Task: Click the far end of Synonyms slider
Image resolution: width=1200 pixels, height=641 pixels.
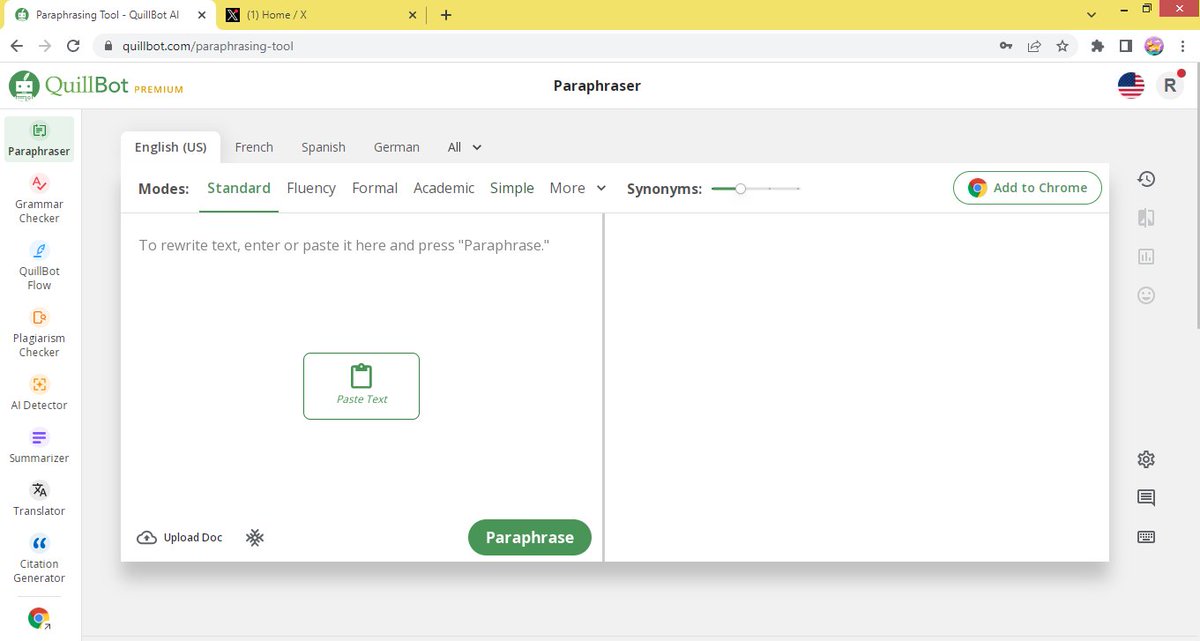Action: pos(799,188)
